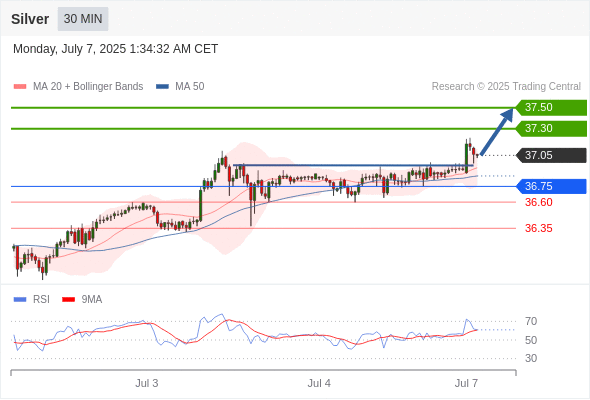Toggle MA 20 + Bollinger Bands legend swatch

click(20, 87)
